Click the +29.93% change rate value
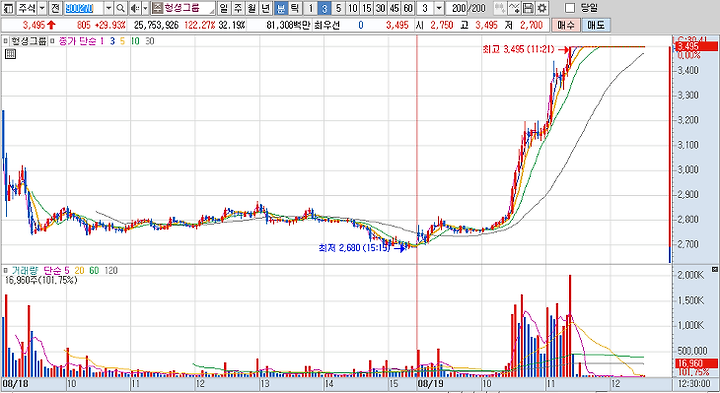The width and height of the screenshot is (720, 393). tap(109, 25)
